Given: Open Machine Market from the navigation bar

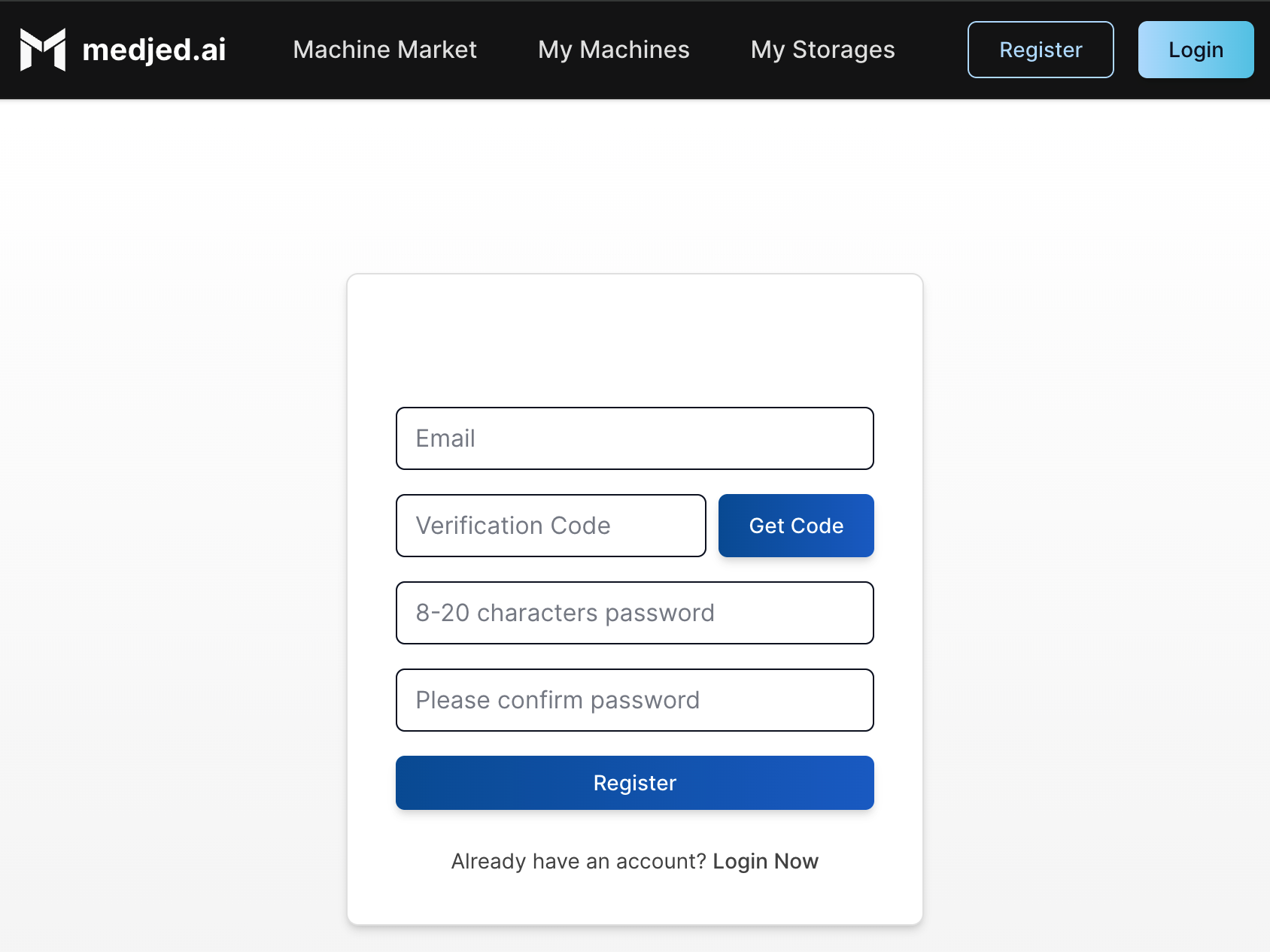Looking at the screenshot, I should tap(384, 50).
